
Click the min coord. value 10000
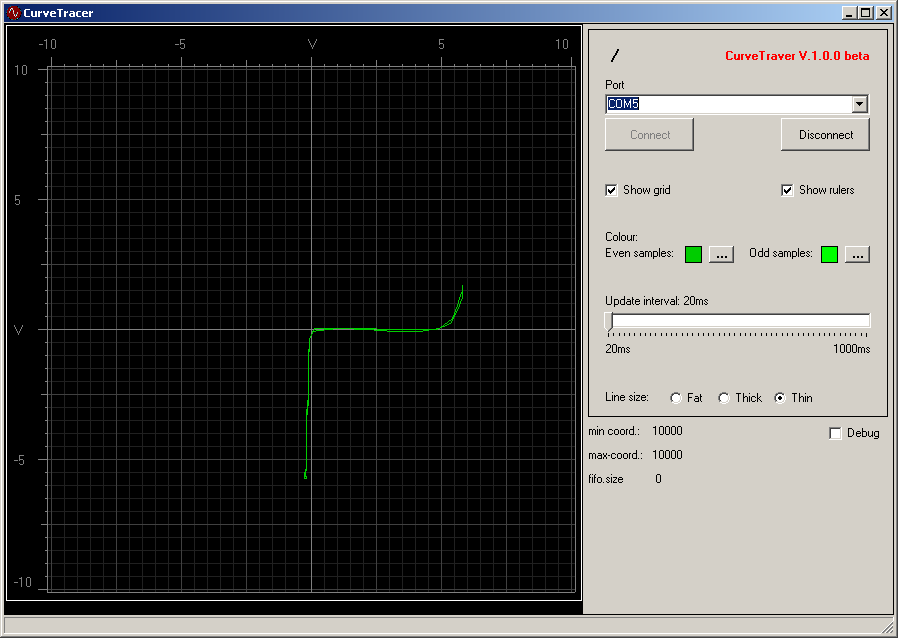coord(667,431)
